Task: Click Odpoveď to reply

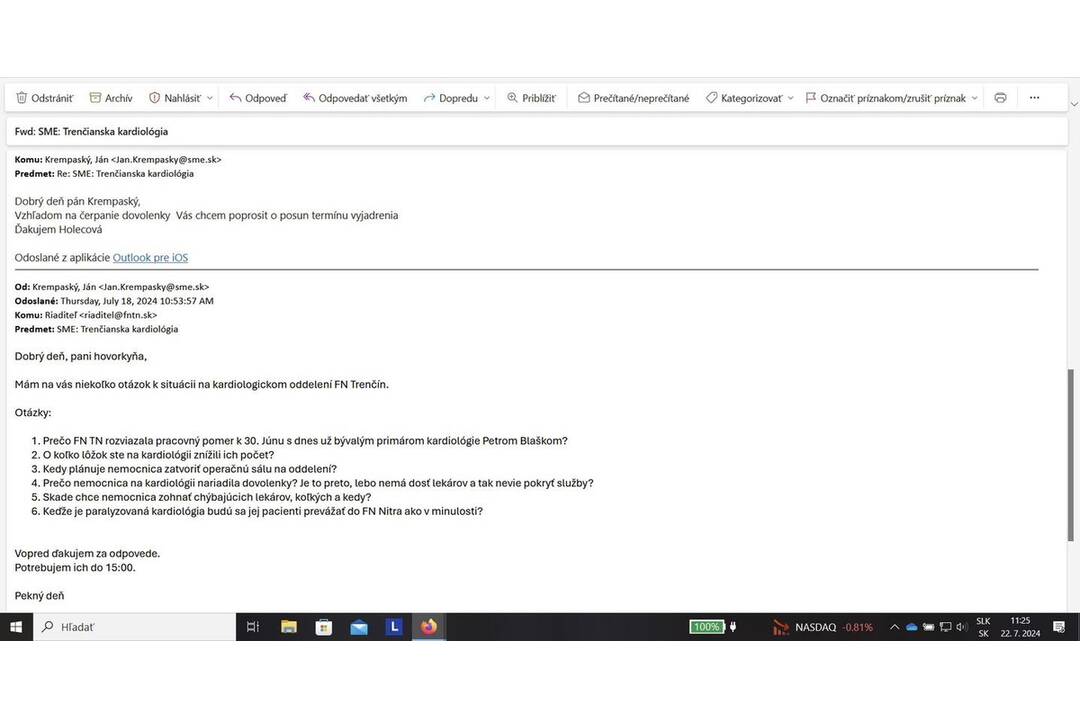Action: [258, 98]
